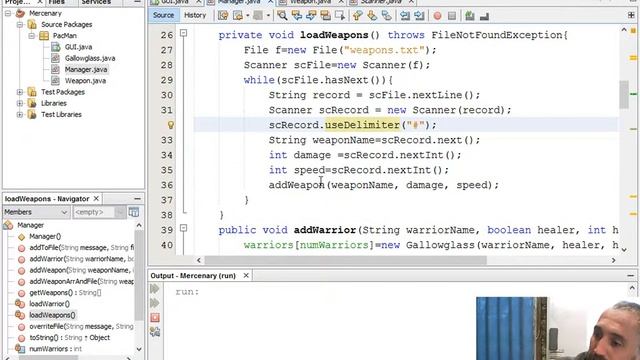
Task: Click the Comment code icon
Action: coord(470,16)
